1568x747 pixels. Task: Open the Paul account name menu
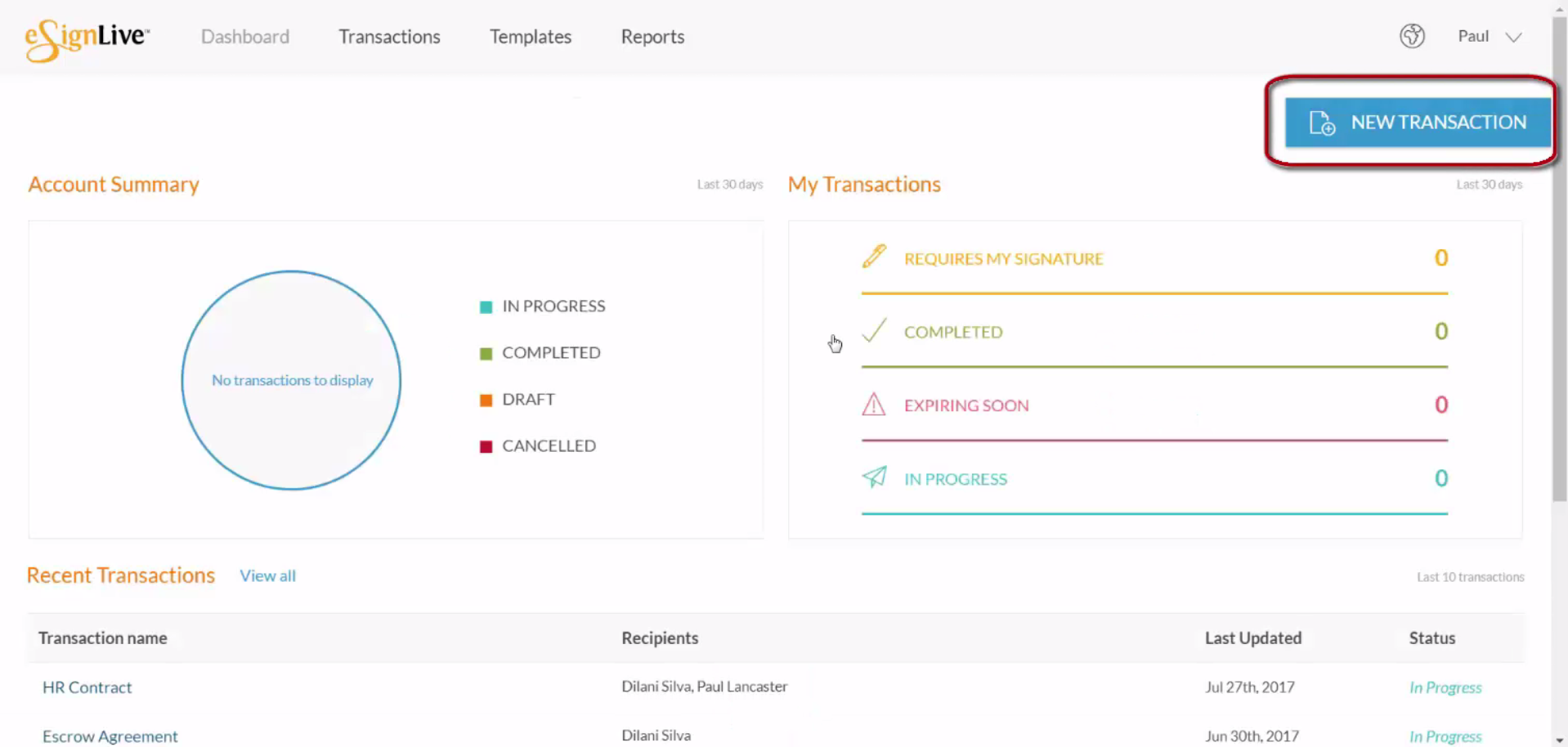tap(1473, 36)
